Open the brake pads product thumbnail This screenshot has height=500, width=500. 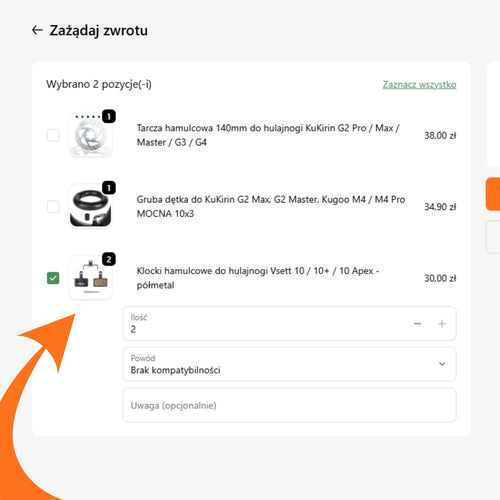click(x=90, y=278)
